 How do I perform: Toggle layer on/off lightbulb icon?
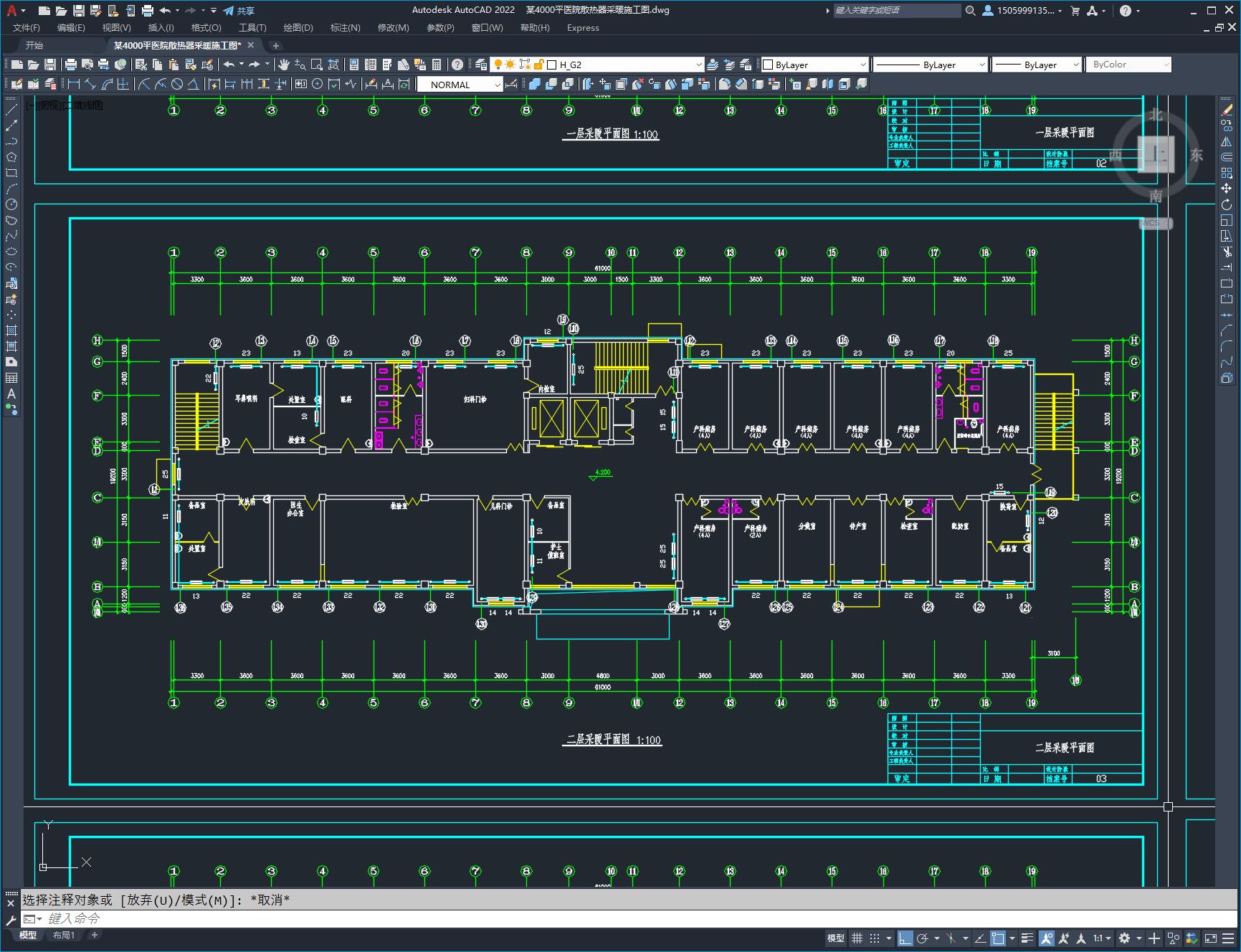(x=497, y=65)
